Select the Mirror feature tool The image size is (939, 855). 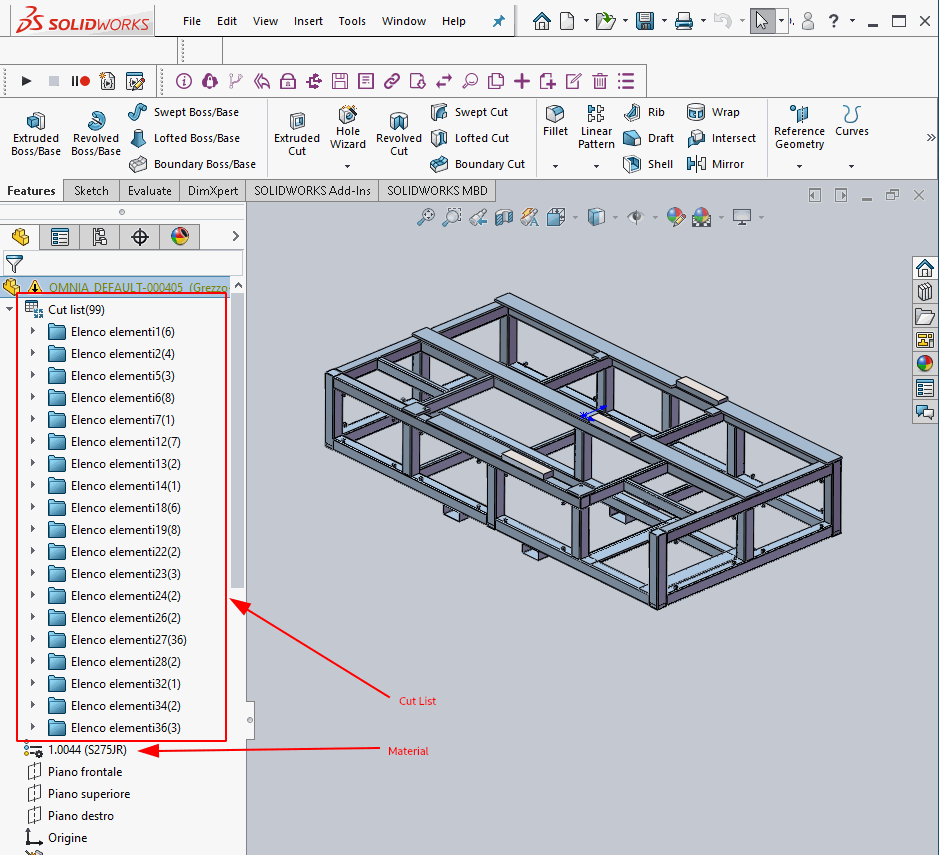(x=722, y=164)
